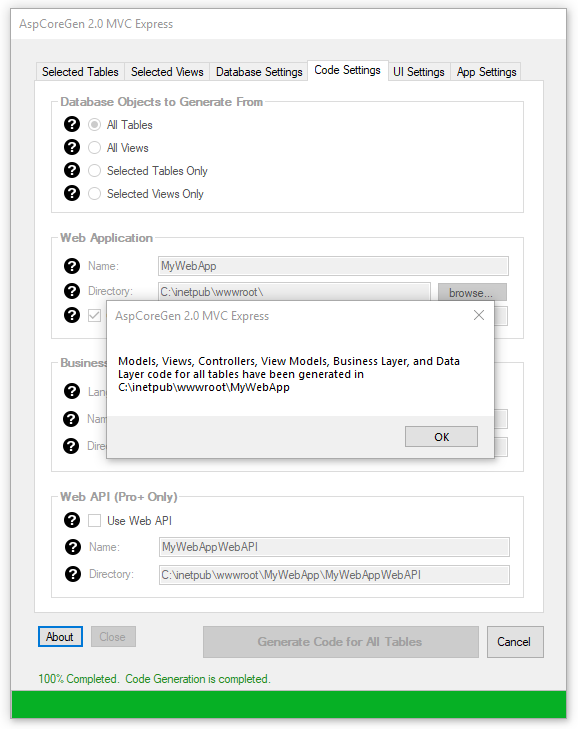Click the greyed Close button

pos(113,636)
